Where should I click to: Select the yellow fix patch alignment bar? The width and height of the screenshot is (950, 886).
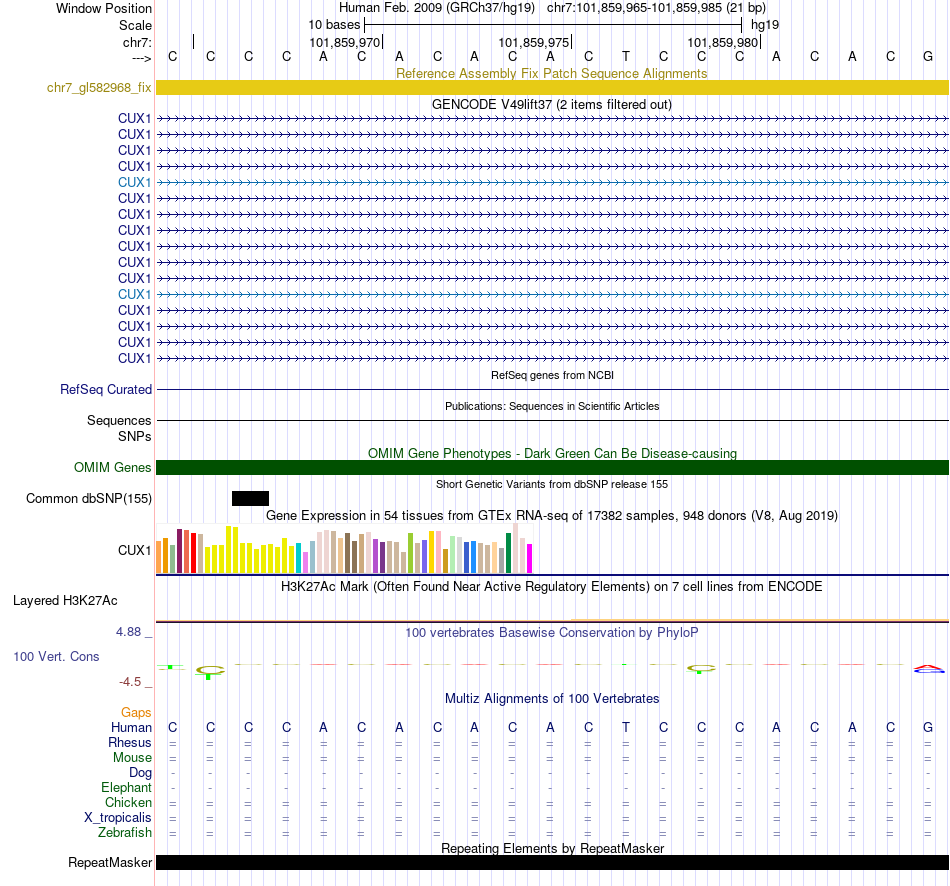(553, 87)
